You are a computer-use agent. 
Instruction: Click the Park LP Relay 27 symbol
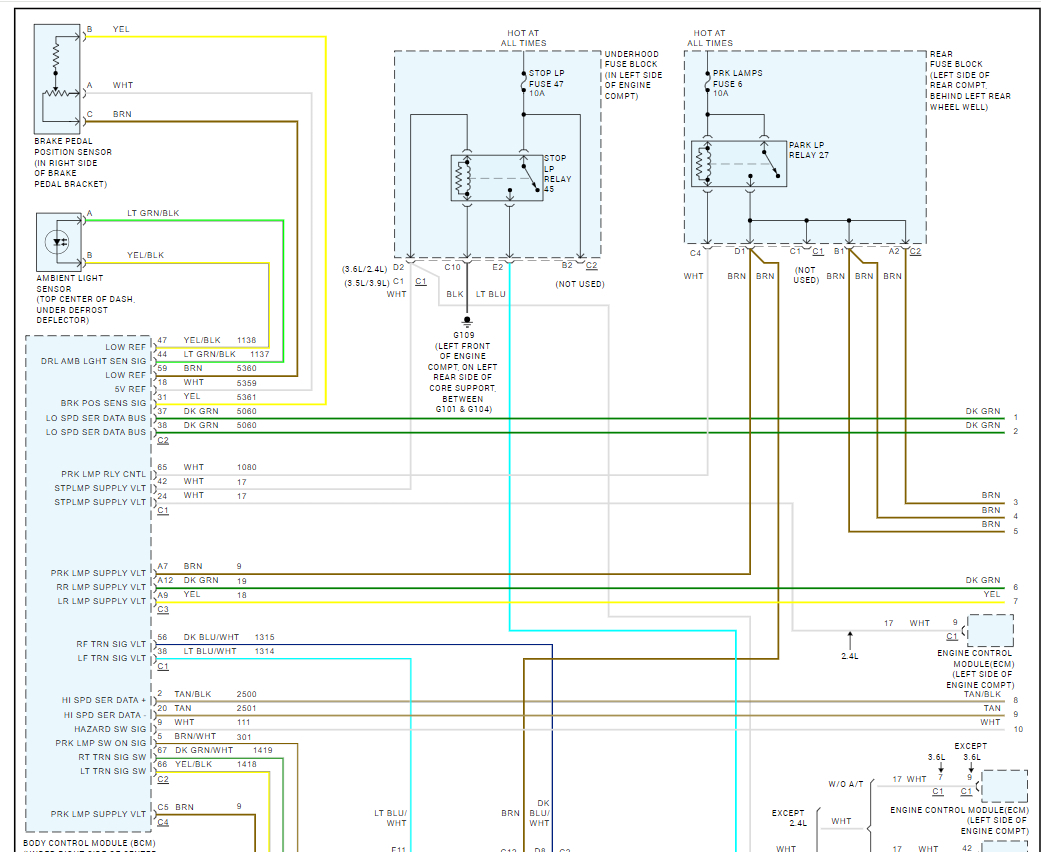(738, 163)
